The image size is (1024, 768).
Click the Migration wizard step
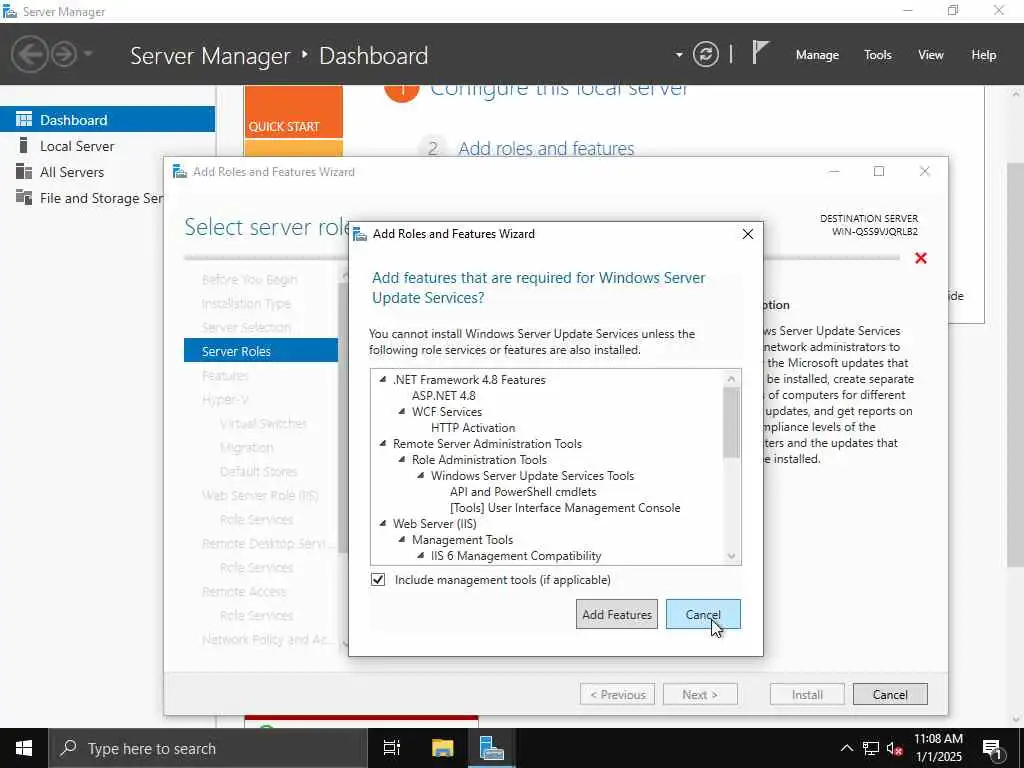pyautogui.click(x=246, y=447)
